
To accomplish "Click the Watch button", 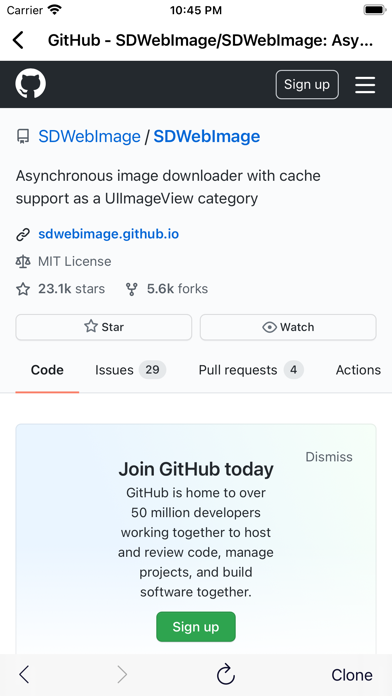I will click(x=288, y=327).
